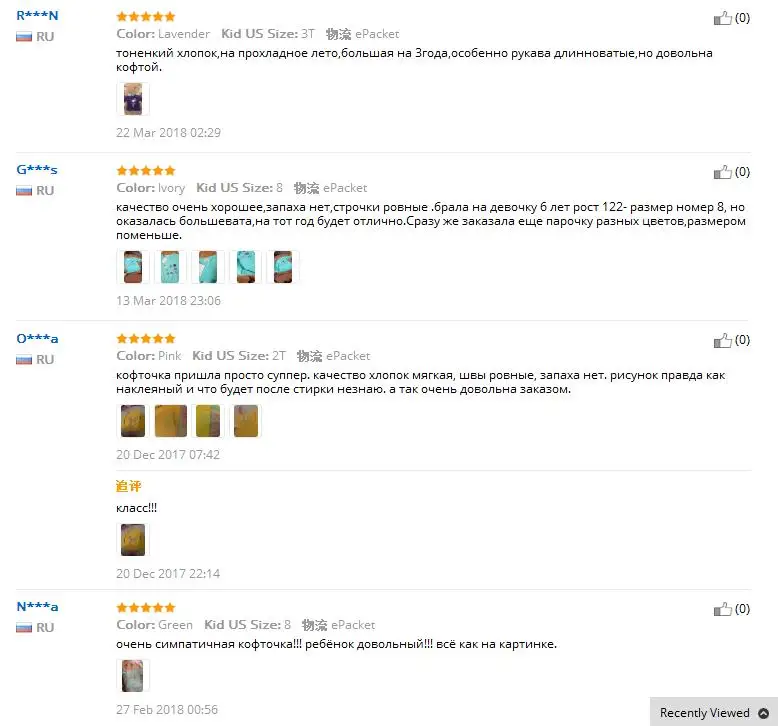Click thumbs-up icon on G***s review
Screen dimensions: 778x726
722,172
